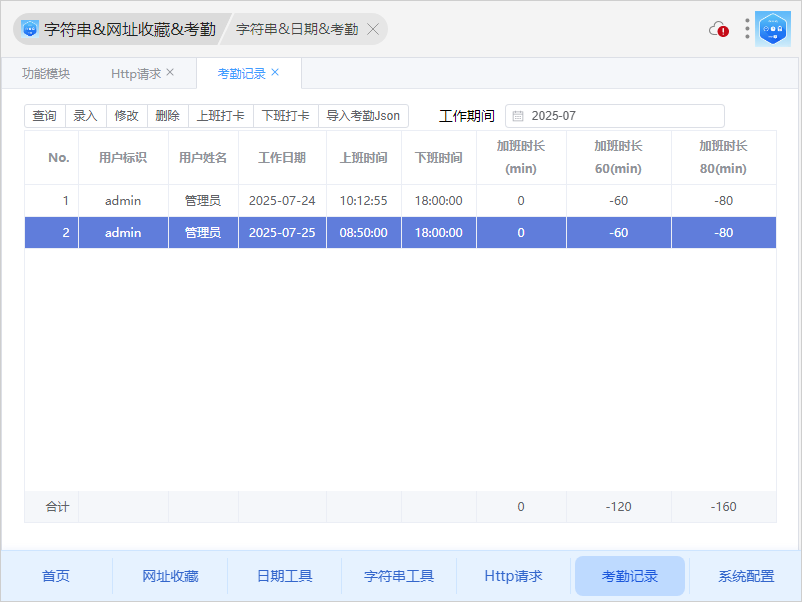The image size is (802, 602).
Task: Go to 日期工具 in bottom navigation
Action: tap(285, 576)
